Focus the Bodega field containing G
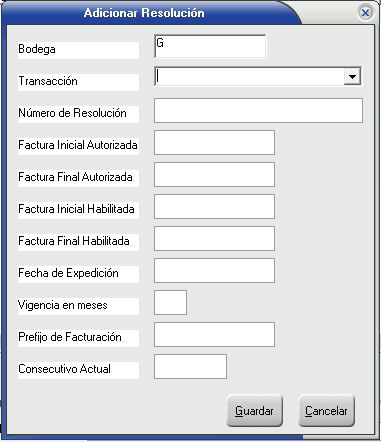Screen dimensions: 381x442 coord(210,46)
